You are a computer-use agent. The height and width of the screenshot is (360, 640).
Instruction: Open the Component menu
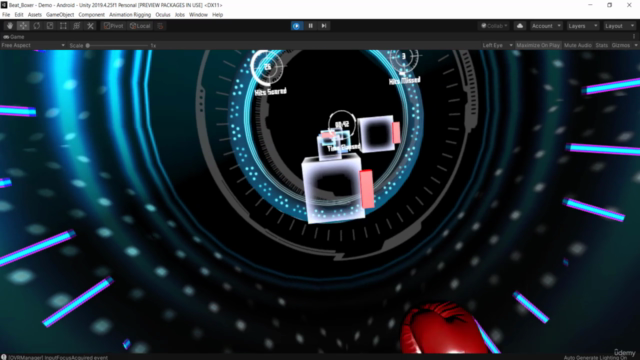tap(91, 15)
